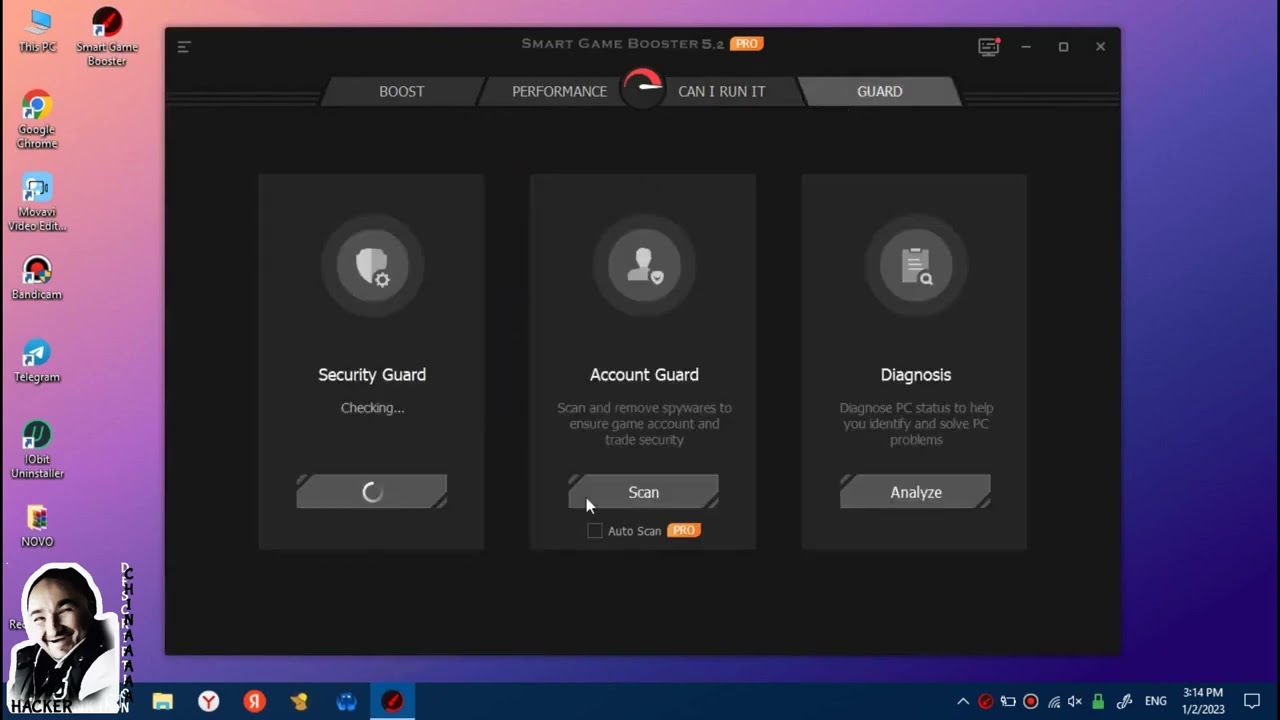Click the Diagnosis description text
This screenshot has height=720, width=1280.
tap(916, 424)
